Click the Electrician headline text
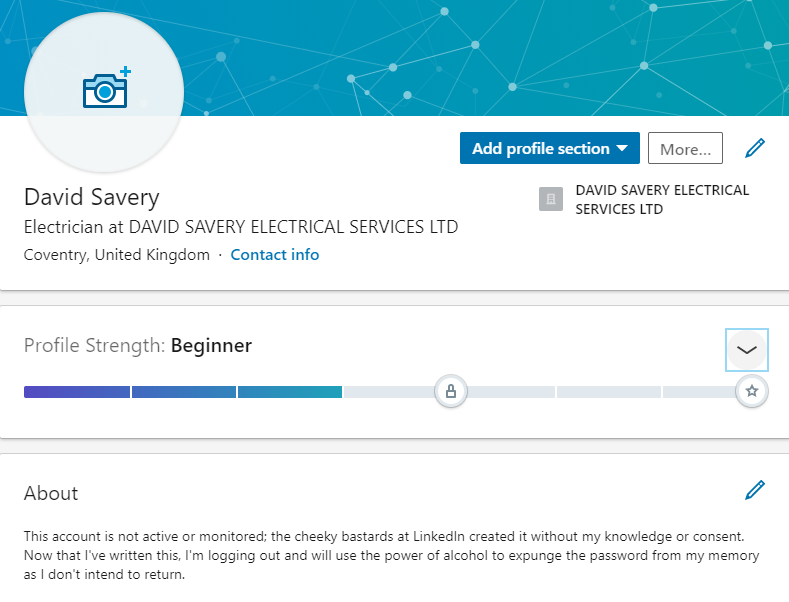Screen dimensions: 789x602 pos(241,227)
